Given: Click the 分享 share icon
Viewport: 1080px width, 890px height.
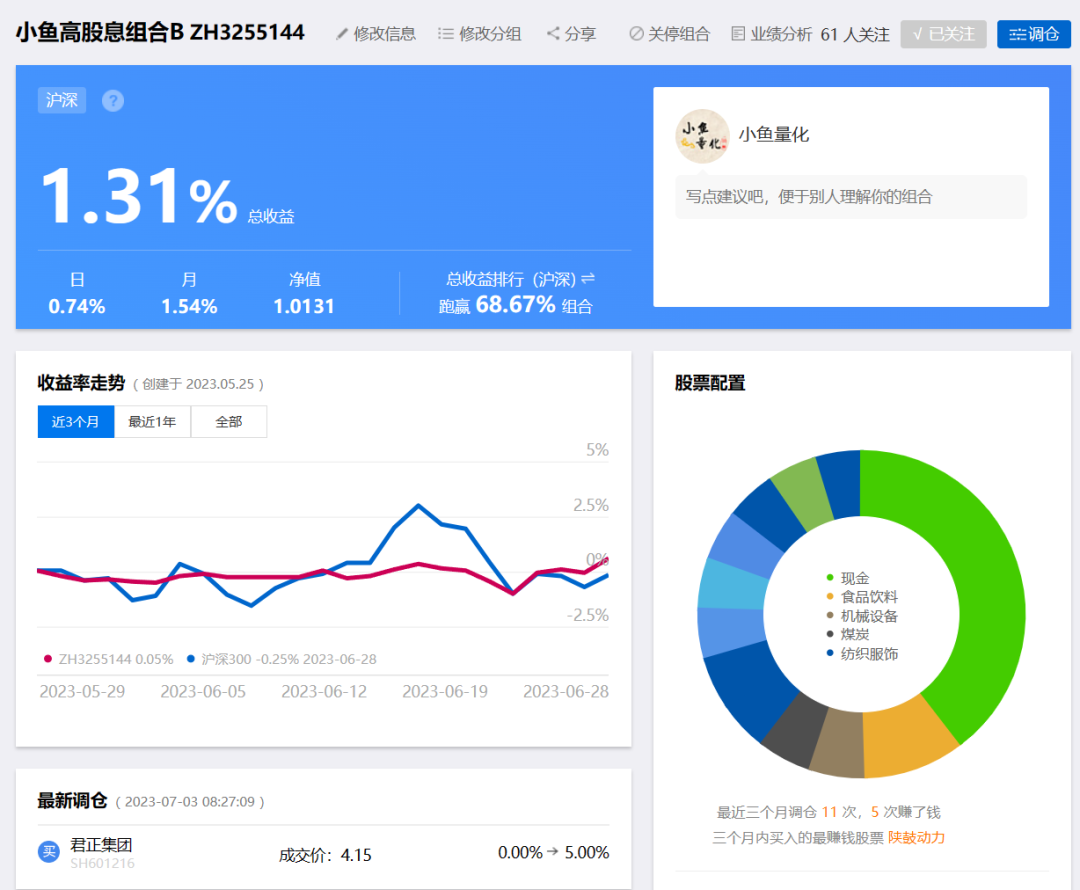Looking at the screenshot, I should (552, 33).
